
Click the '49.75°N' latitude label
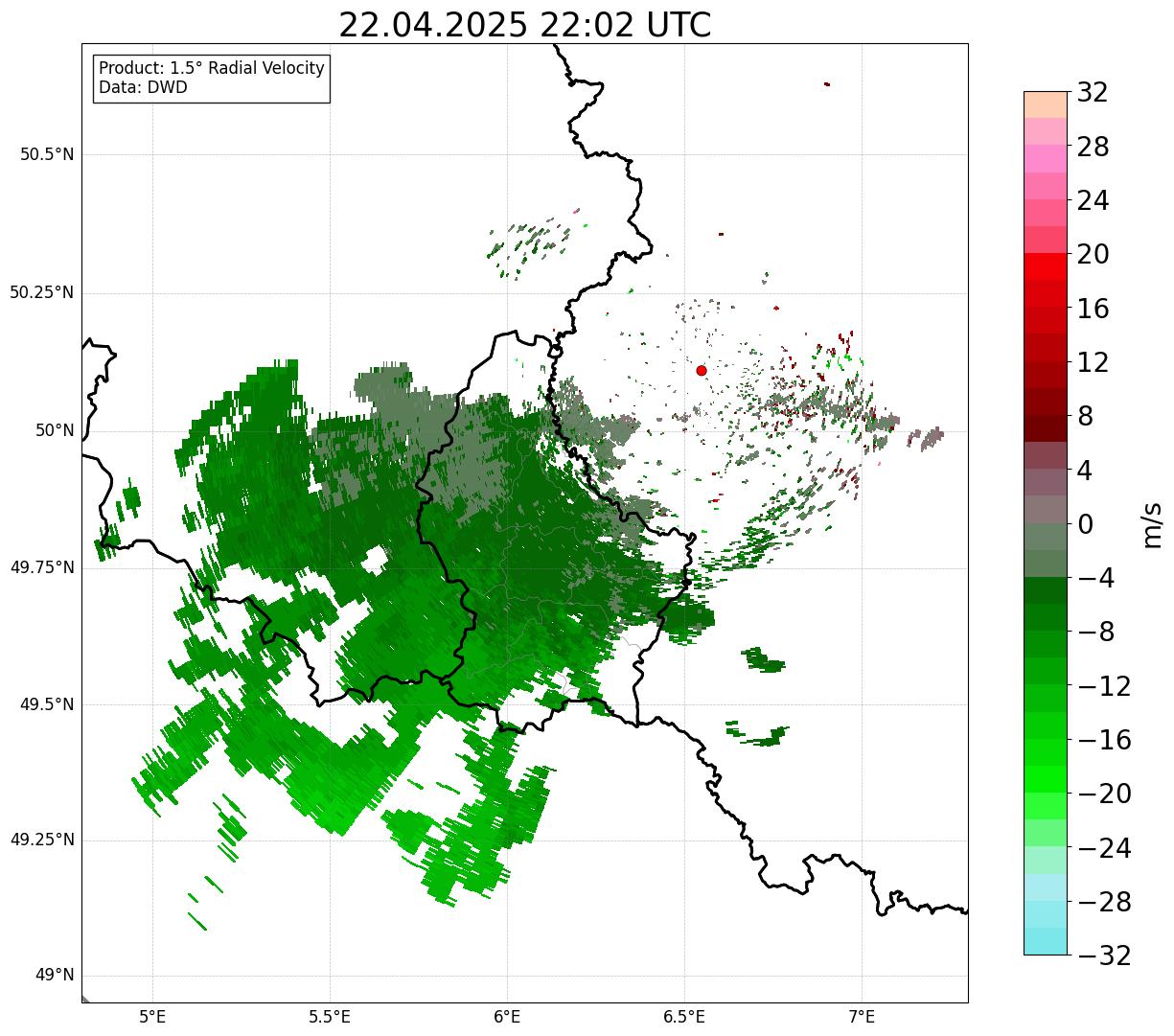click(x=42, y=567)
